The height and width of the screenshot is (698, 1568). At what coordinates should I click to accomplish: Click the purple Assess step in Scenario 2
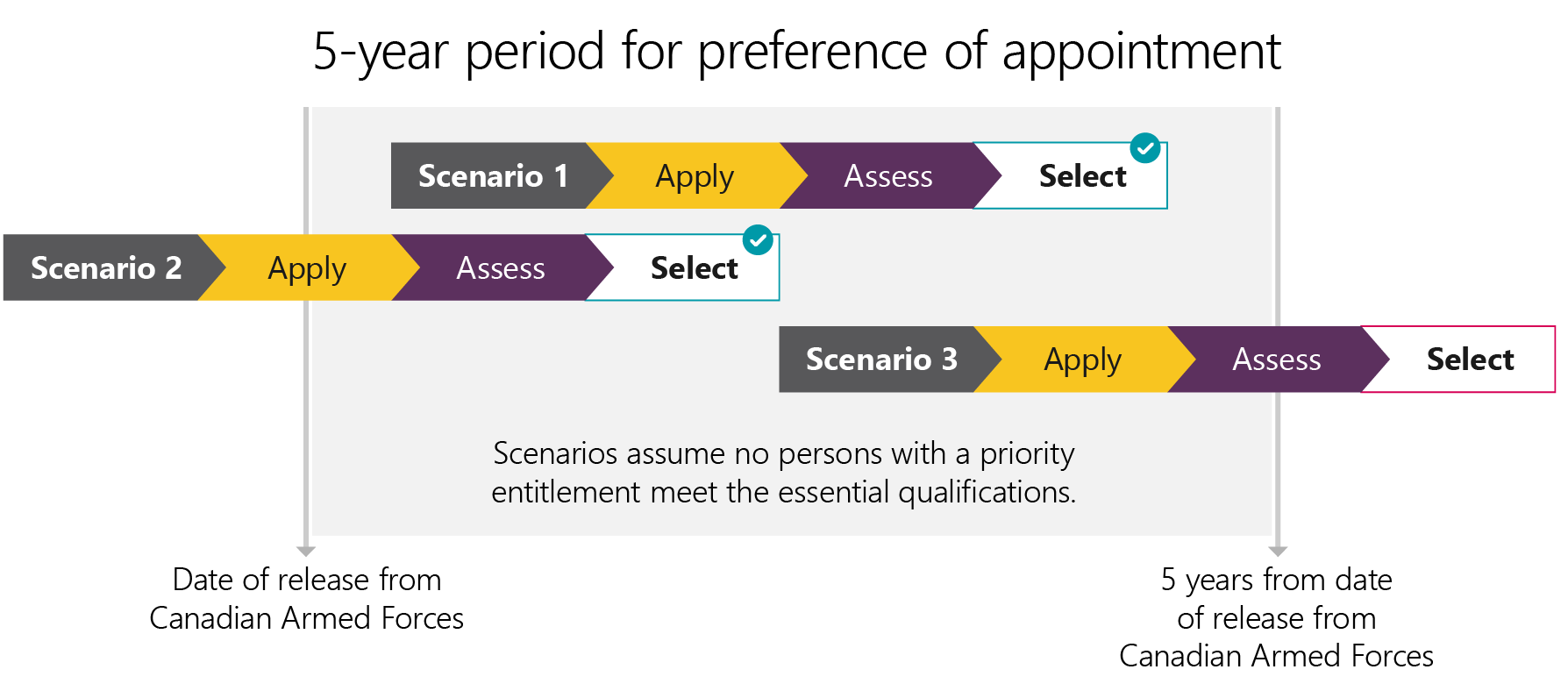point(500,267)
